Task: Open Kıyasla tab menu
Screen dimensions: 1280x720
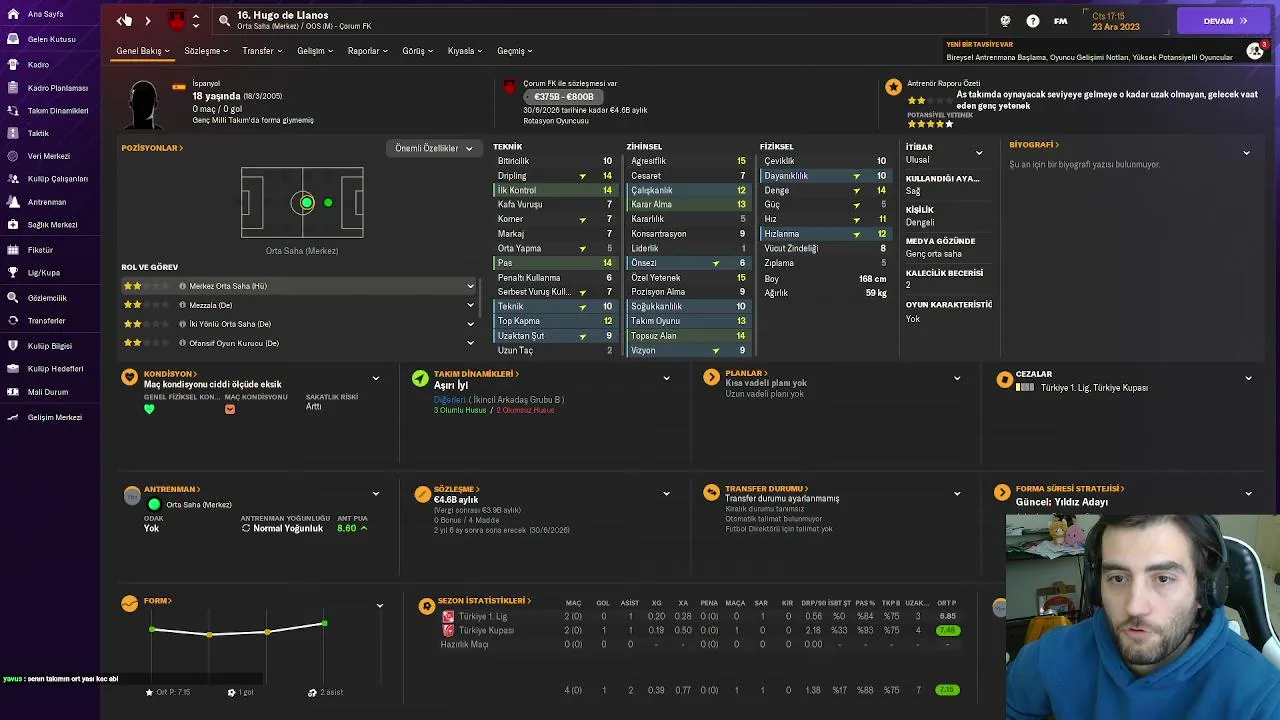Action: coord(465,51)
